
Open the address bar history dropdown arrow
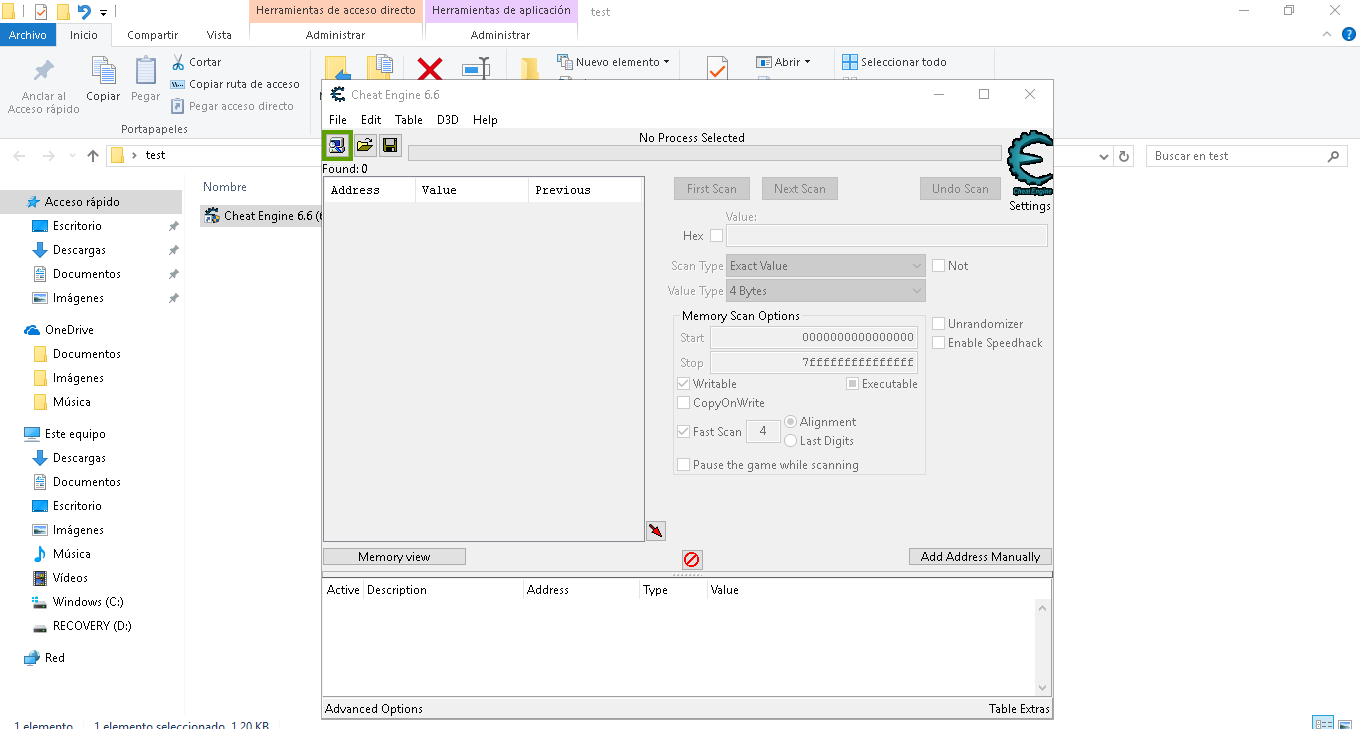coord(1104,156)
